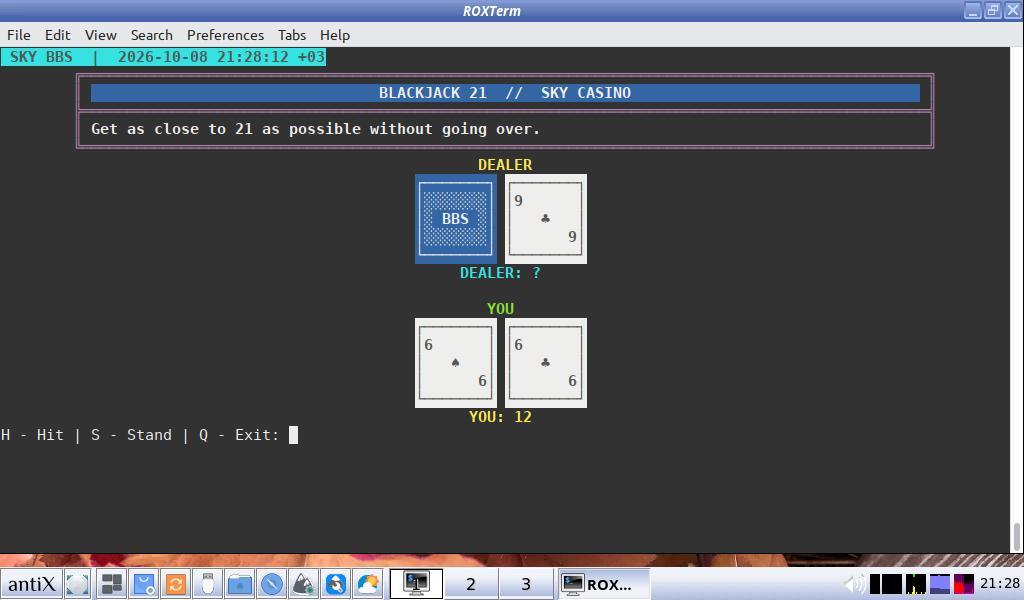Switch to workspace 2
The height and width of the screenshot is (600, 1024).
[471, 584]
